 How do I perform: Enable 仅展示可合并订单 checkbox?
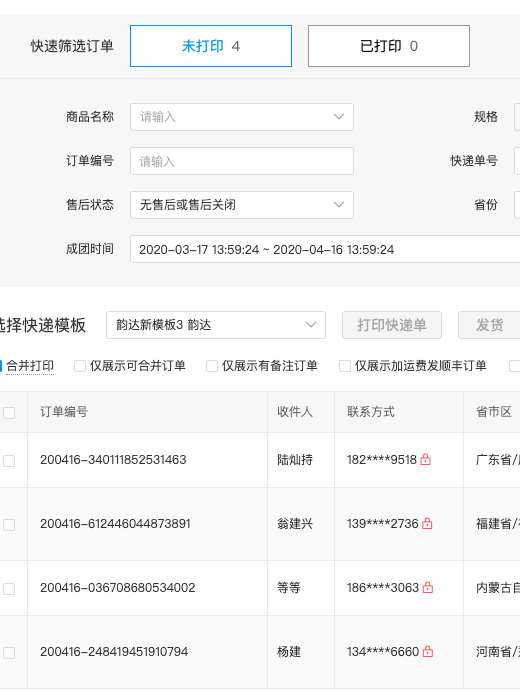click(80, 366)
